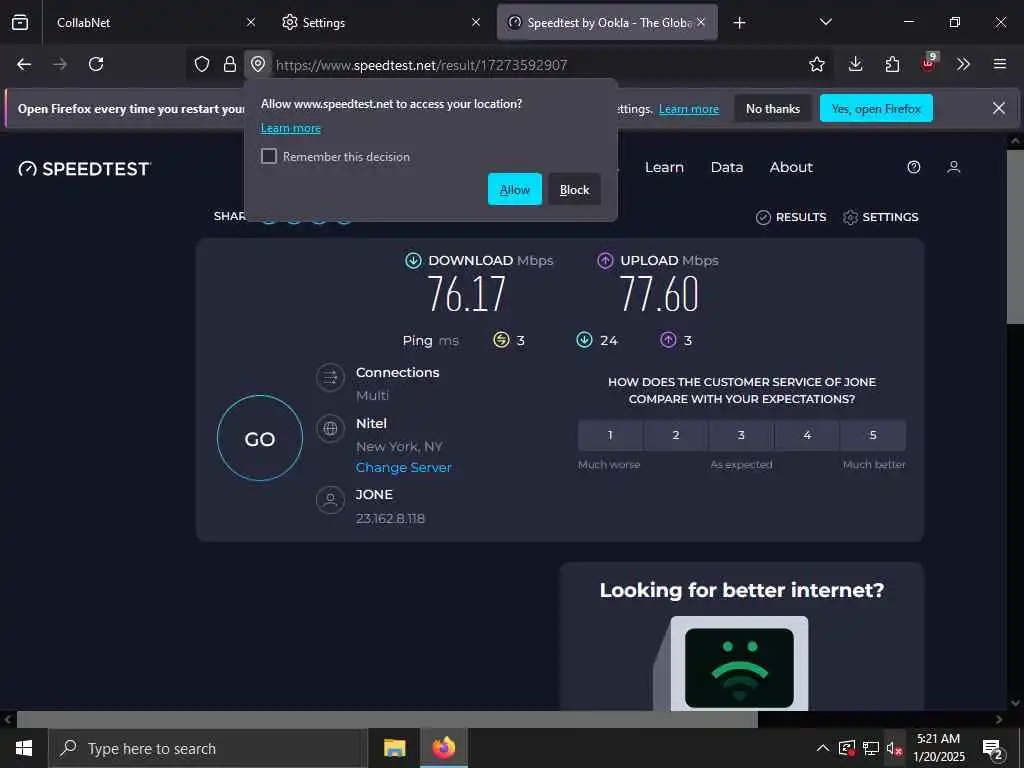Go back to the previous page
The height and width of the screenshot is (768, 1024).
pos(24,64)
